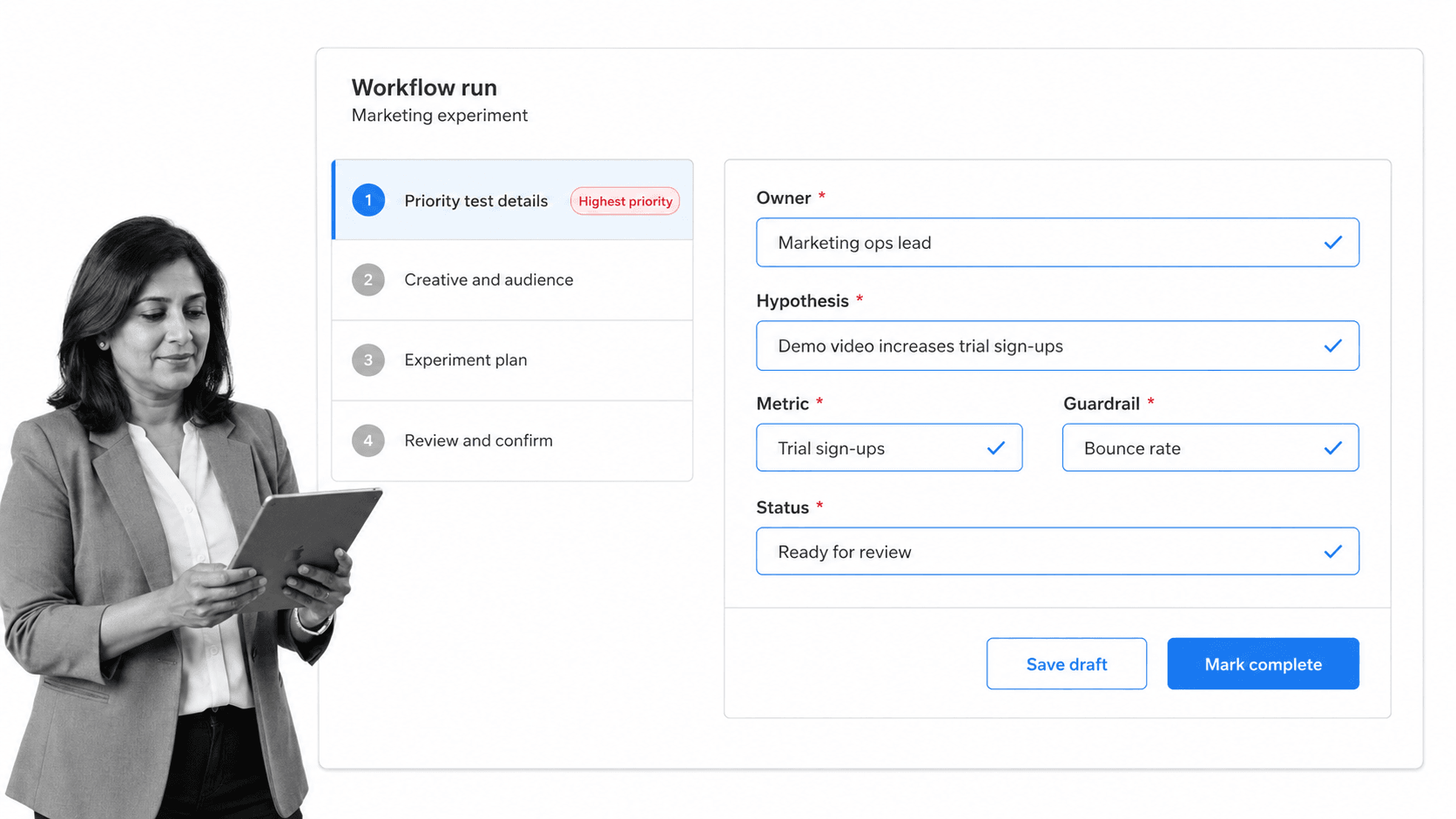Screen dimensions: 1456x819
Task: Open the Metric field Trial sign-ups
Action: pos(889,448)
